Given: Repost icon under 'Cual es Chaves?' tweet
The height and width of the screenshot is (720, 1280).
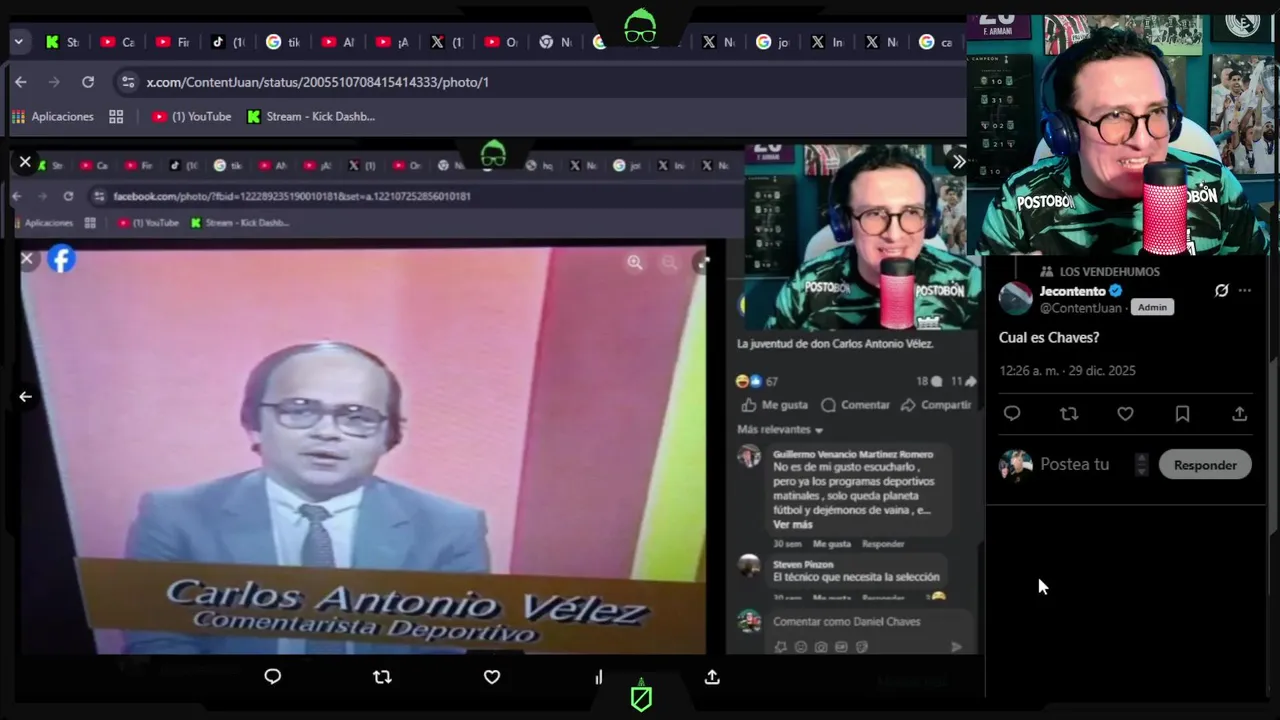Looking at the screenshot, I should tap(1069, 414).
